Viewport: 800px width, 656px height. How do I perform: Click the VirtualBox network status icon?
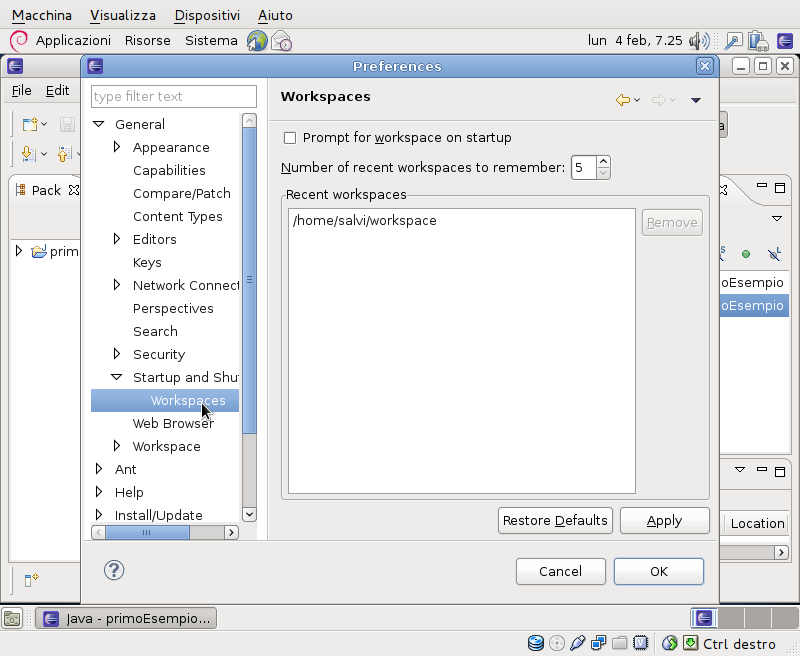coord(598,643)
